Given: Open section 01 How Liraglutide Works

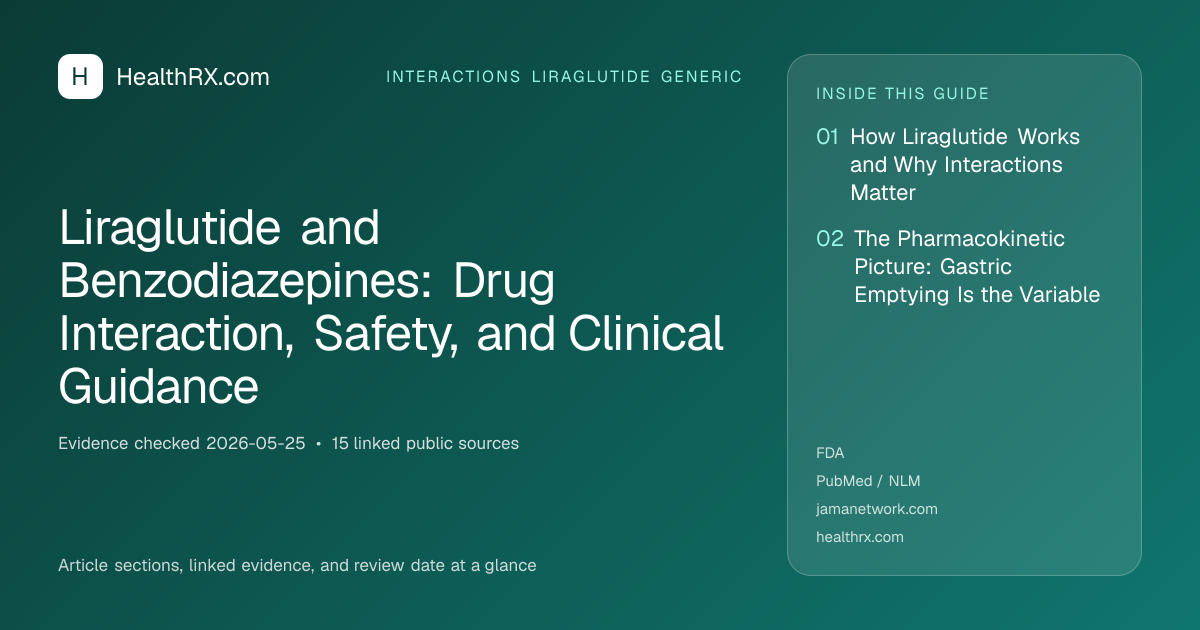Looking at the screenshot, I should [x=948, y=164].
